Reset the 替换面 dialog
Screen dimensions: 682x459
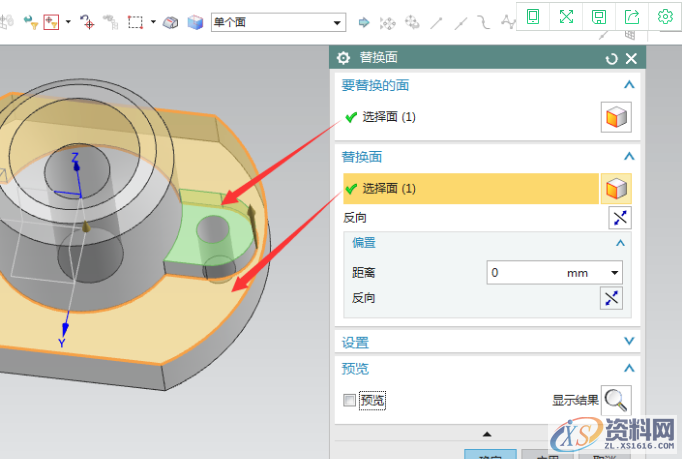tap(612, 59)
